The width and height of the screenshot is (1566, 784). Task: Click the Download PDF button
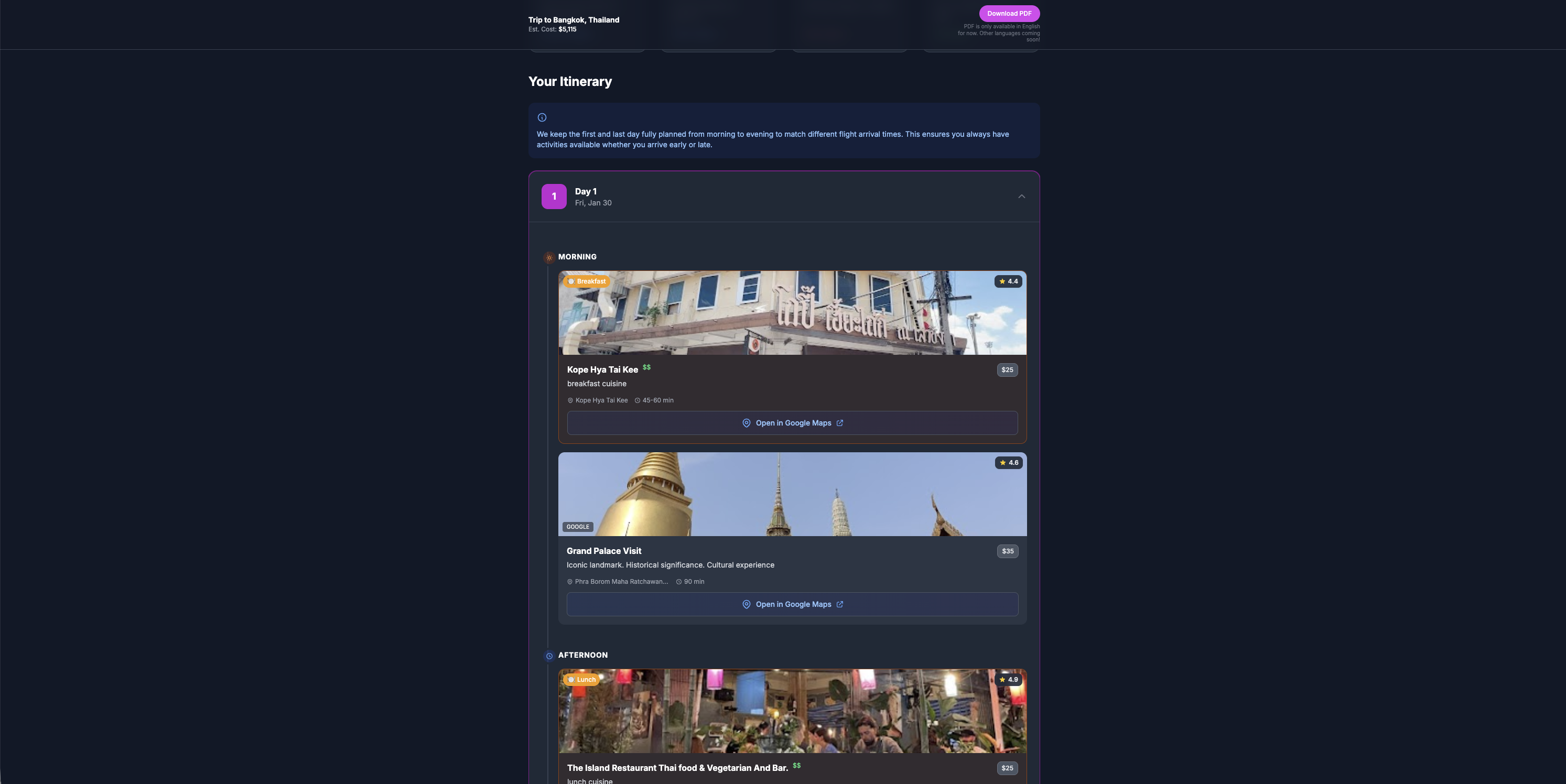coord(1009,13)
